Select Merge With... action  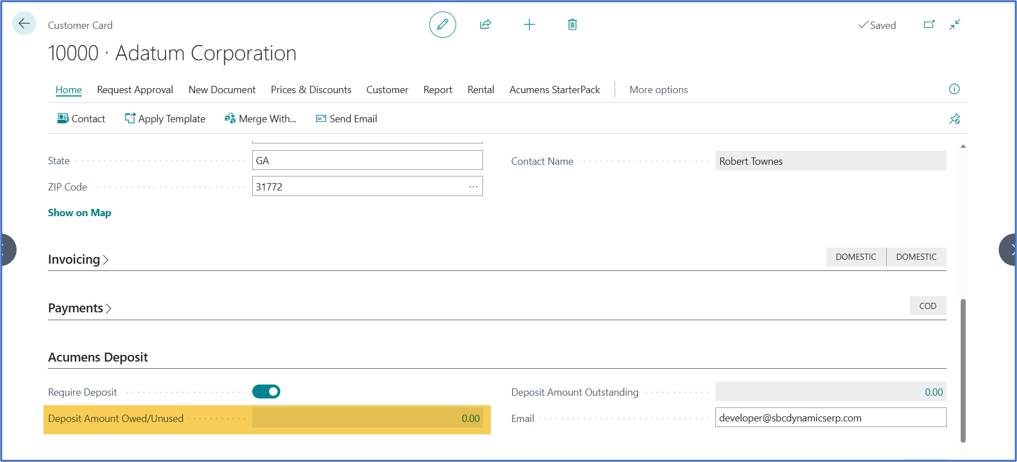(260, 119)
